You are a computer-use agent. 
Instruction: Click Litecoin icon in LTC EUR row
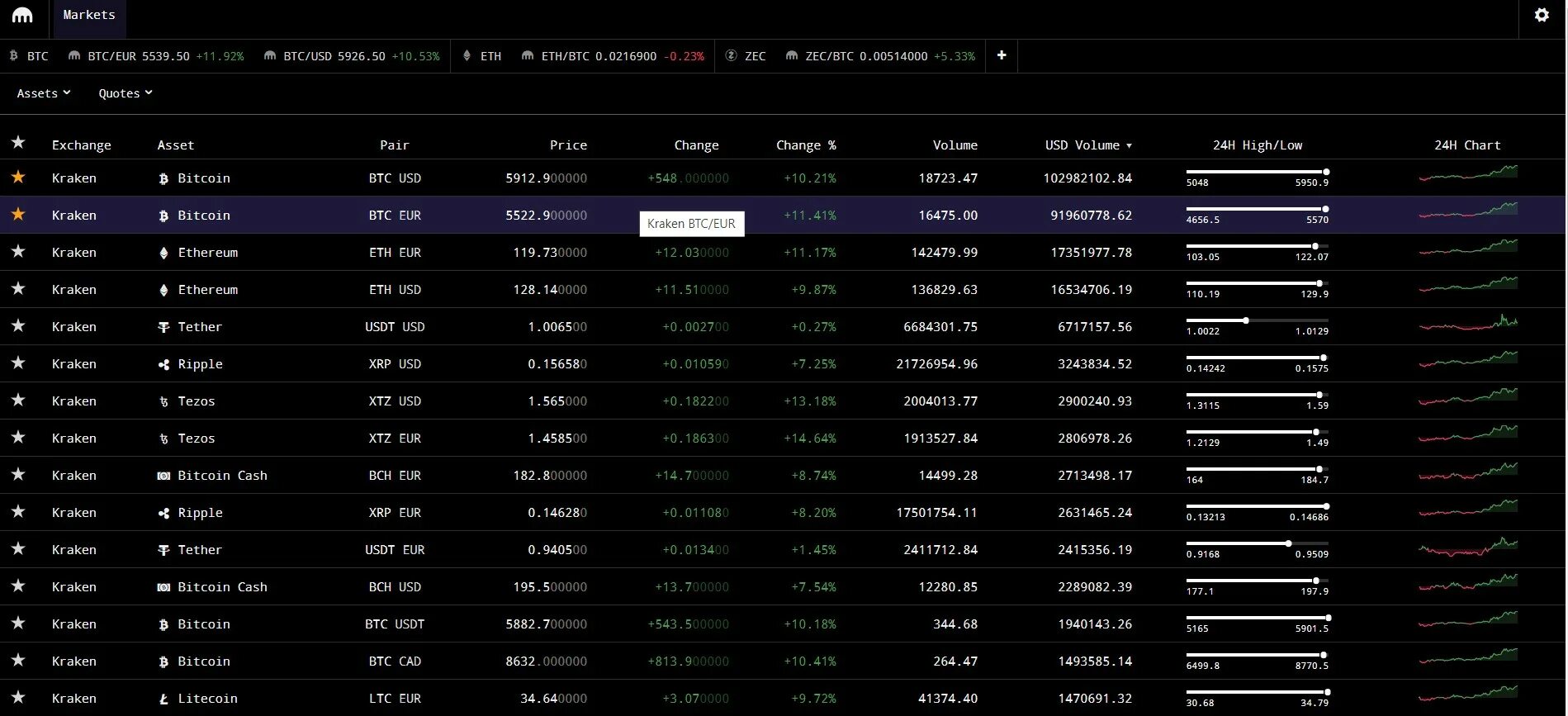pos(163,699)
